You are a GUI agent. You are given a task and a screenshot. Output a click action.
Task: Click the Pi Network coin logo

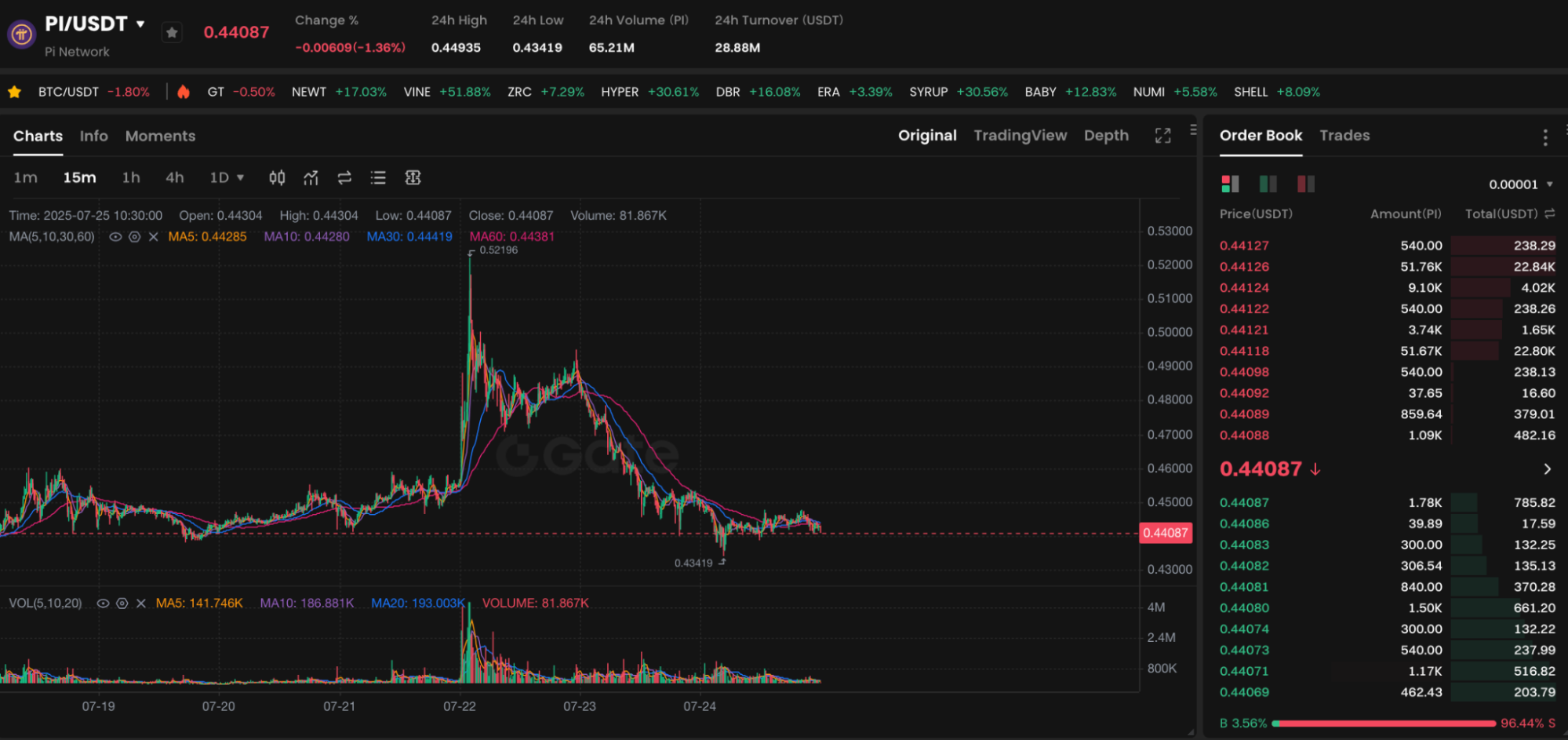click(x=21, y=34)
